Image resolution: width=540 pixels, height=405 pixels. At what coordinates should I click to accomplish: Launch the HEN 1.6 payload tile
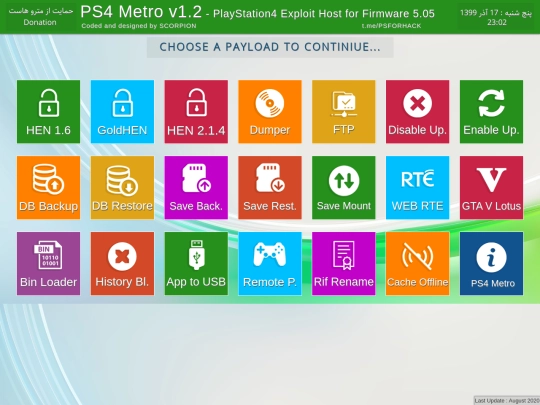(48, 112)
